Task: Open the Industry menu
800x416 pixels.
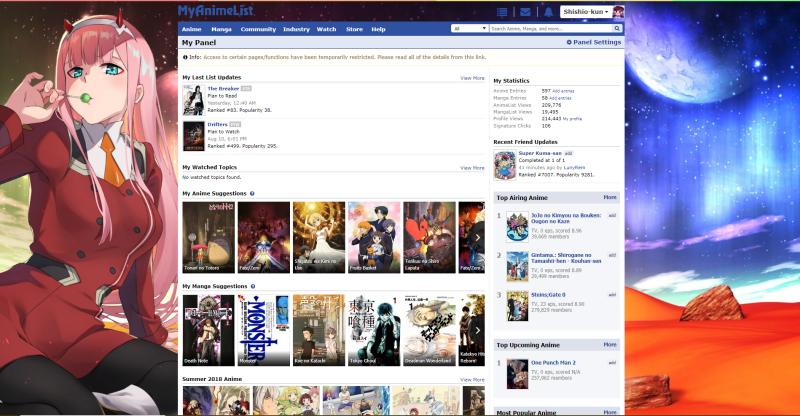Action: 296,29
